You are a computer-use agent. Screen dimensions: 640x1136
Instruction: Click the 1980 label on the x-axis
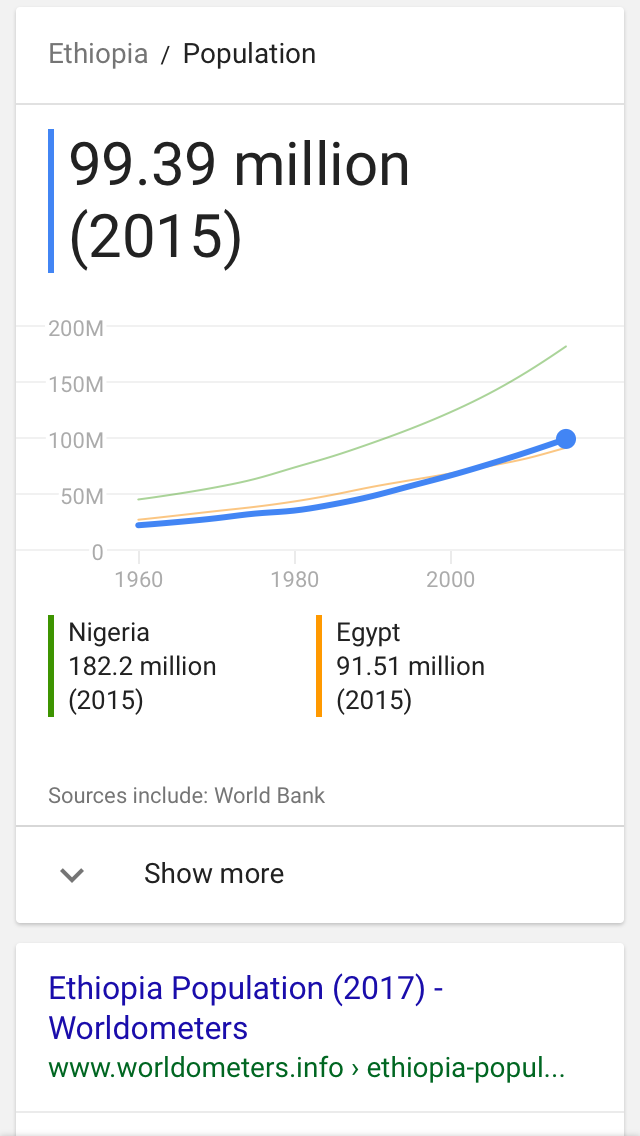click(295, 580)
